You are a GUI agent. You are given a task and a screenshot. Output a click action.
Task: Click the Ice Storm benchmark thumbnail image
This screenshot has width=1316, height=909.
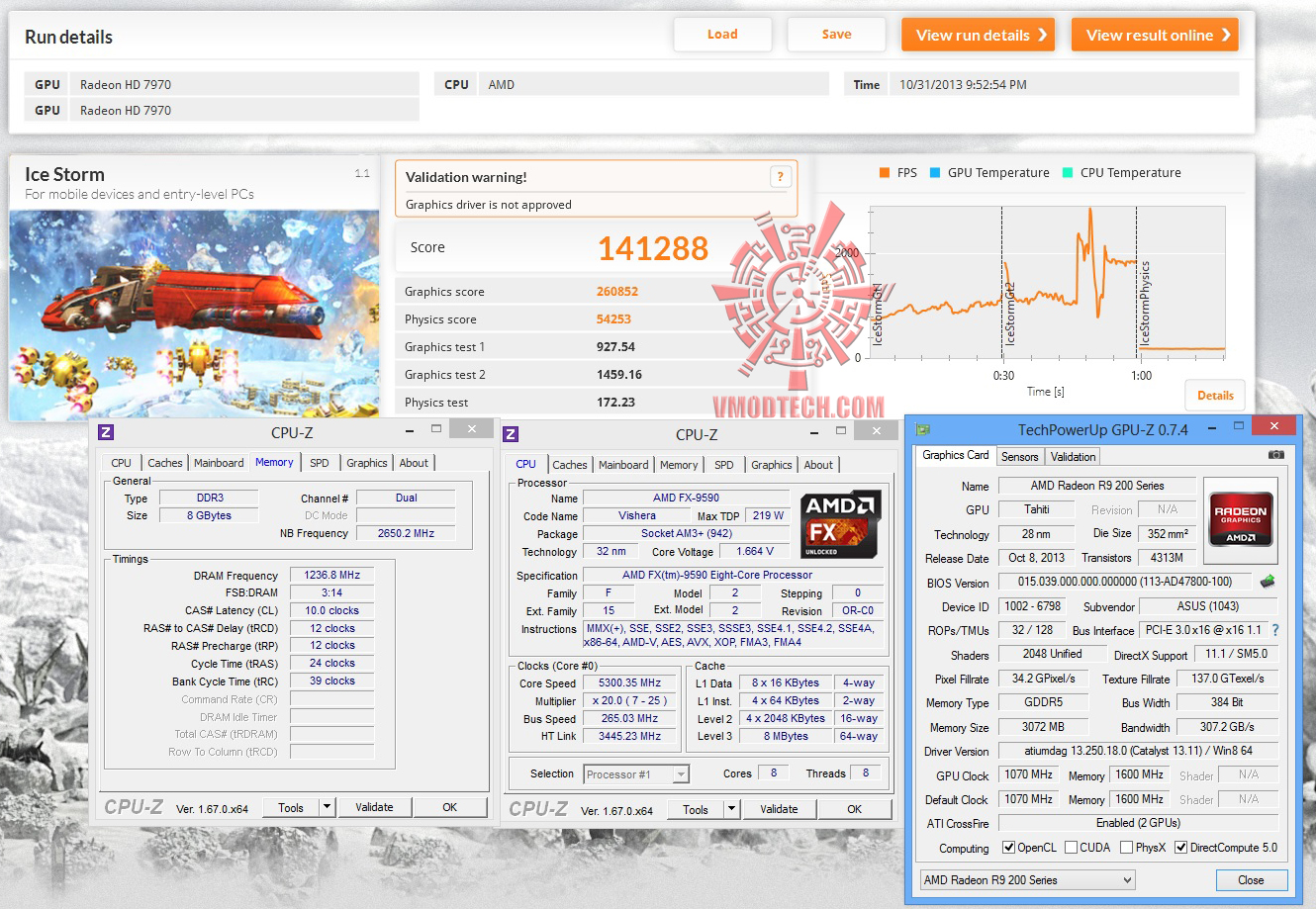pyautogui.click(x=194, y=316)
